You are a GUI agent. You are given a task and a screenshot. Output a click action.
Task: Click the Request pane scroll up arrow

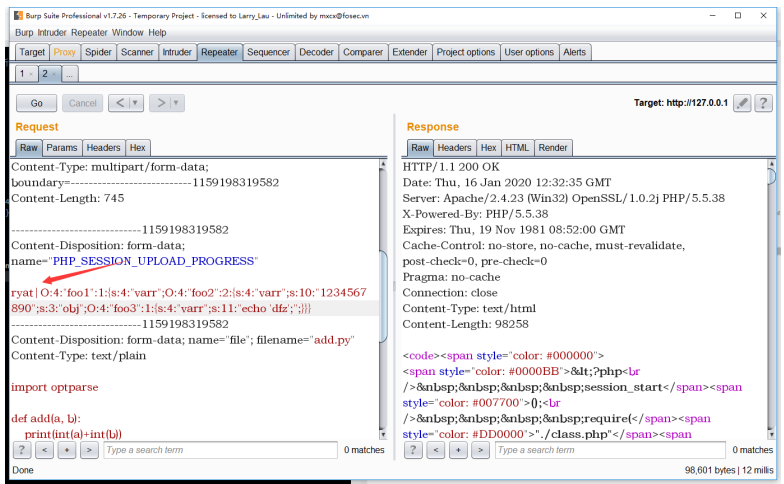(x=383, y=164)
